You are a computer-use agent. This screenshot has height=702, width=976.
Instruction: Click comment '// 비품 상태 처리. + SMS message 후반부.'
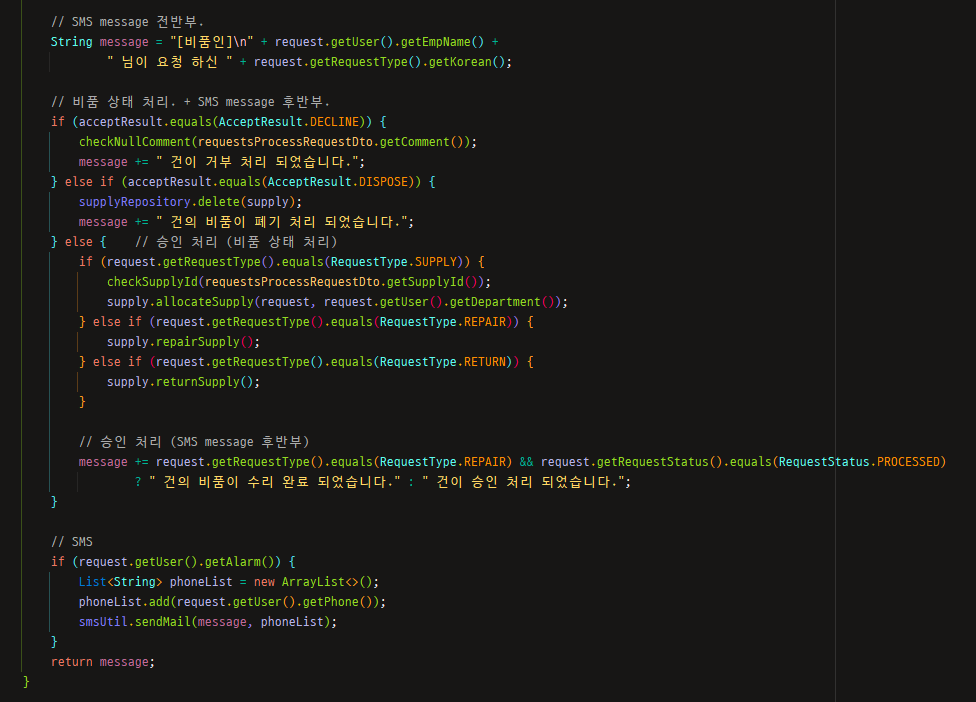(190, 101)
